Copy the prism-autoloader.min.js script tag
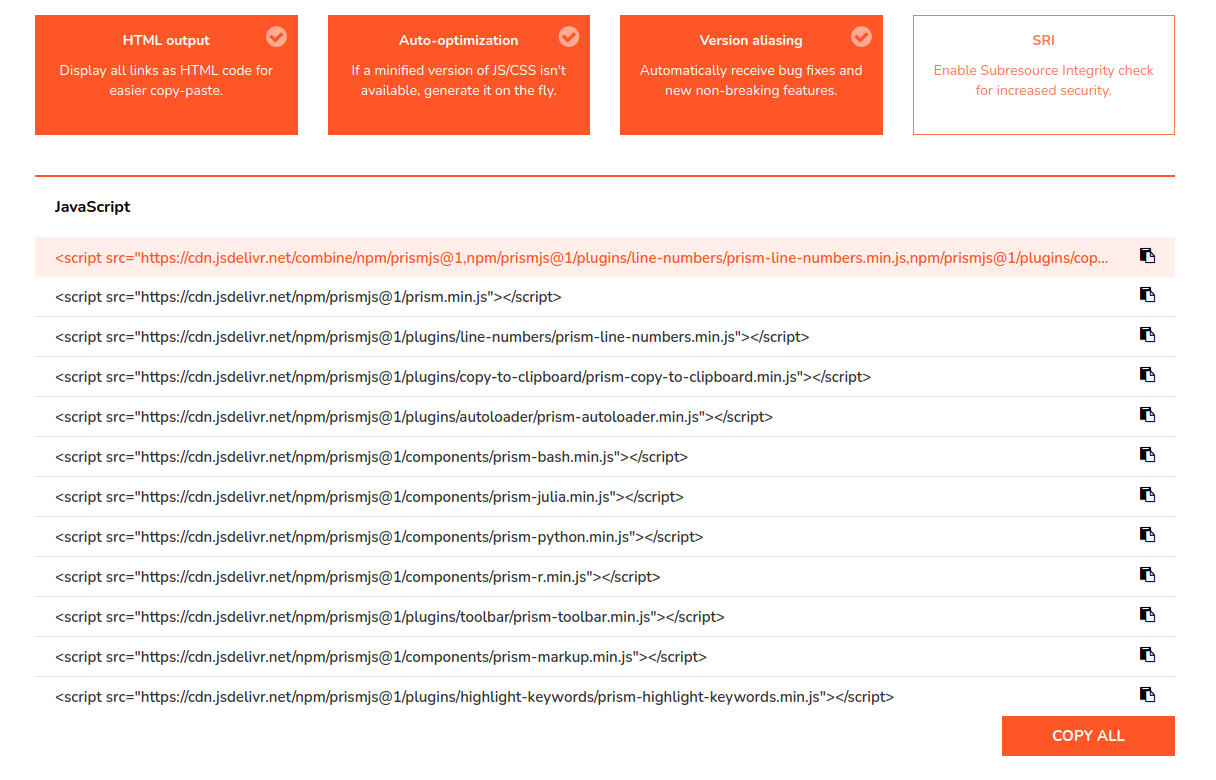This screenshot has height=780, width=1216. tap(1147, 415)
